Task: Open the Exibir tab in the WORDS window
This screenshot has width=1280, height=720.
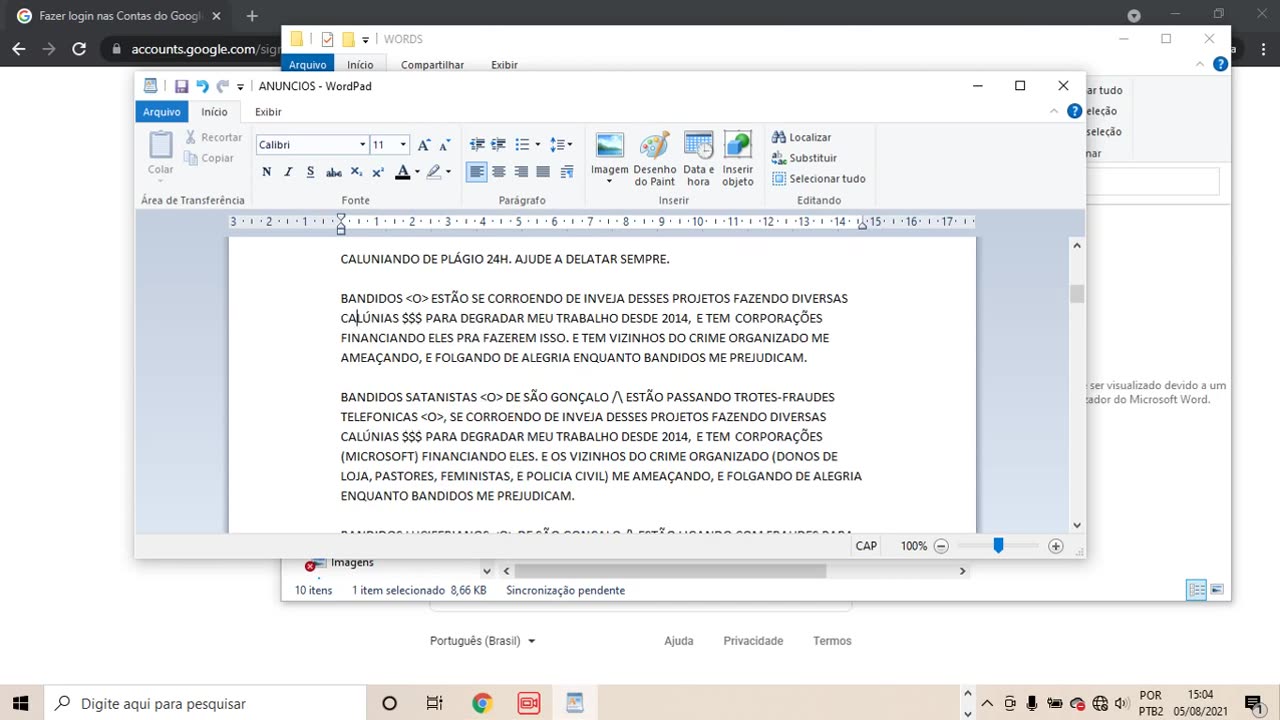Action: pos(504,65)
